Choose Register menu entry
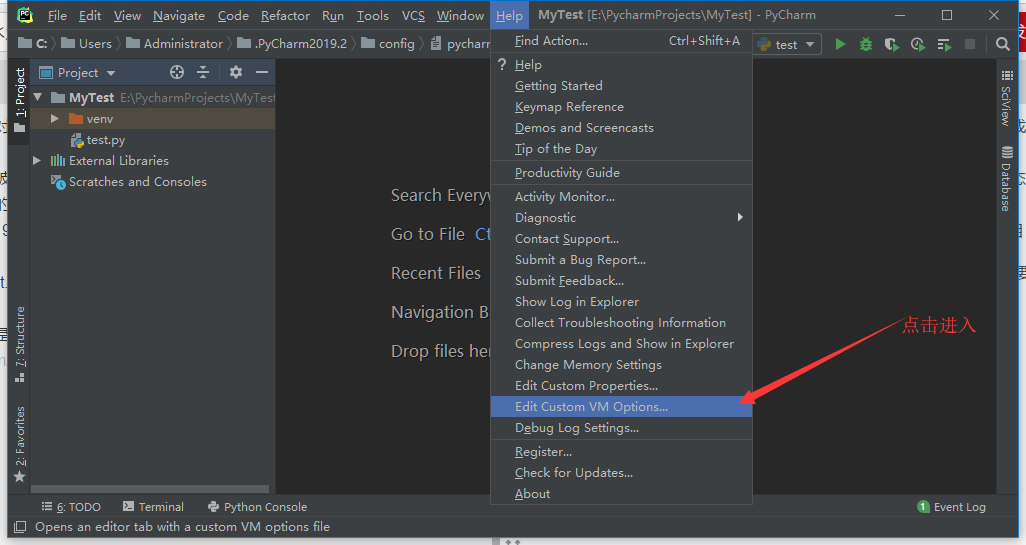Image resolution: width=1026 pixels, height=545 pixels. coord(621,452)
